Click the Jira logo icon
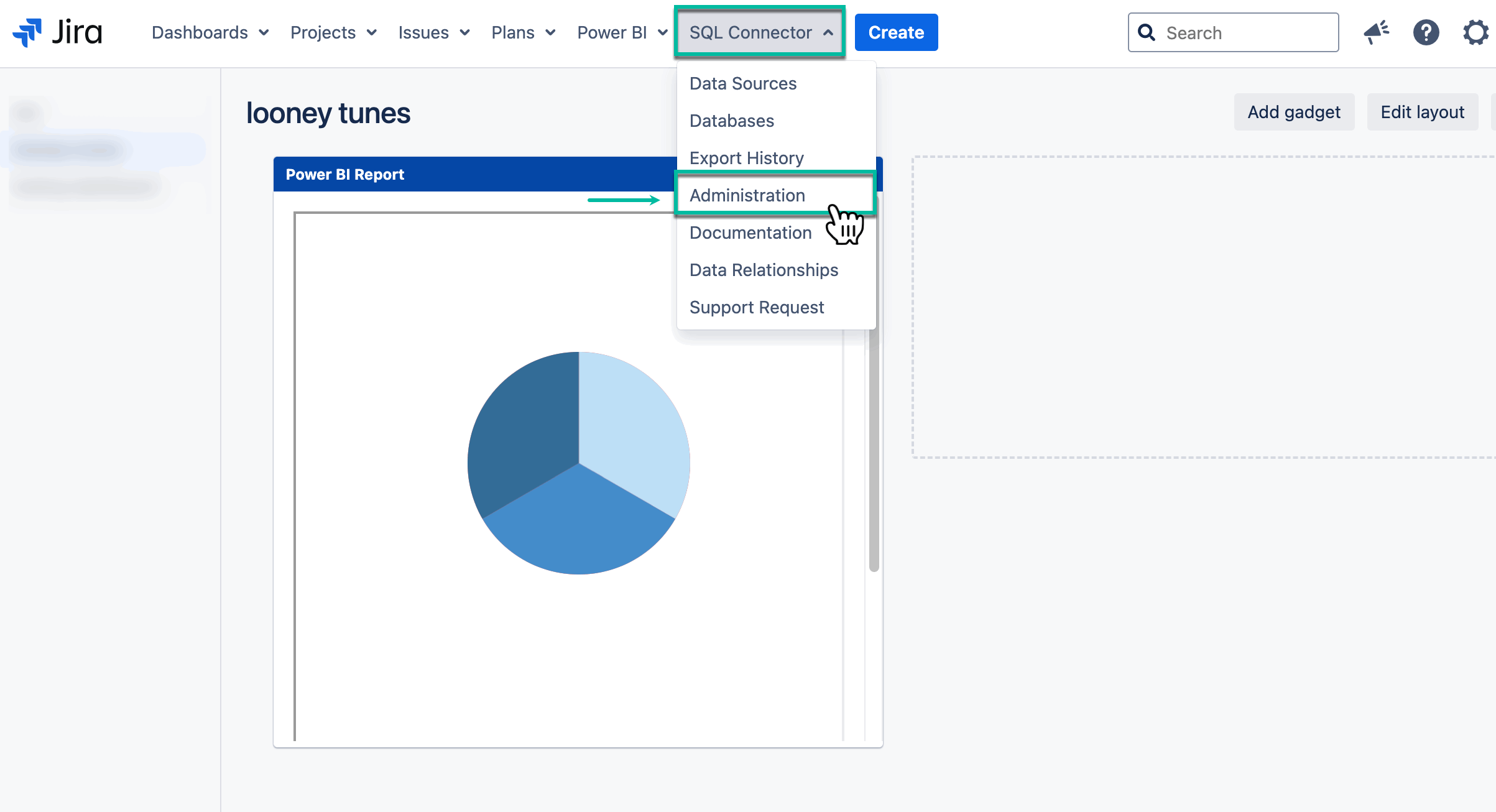The width and height of the screenshot is (1496, 812). [27, 32]
